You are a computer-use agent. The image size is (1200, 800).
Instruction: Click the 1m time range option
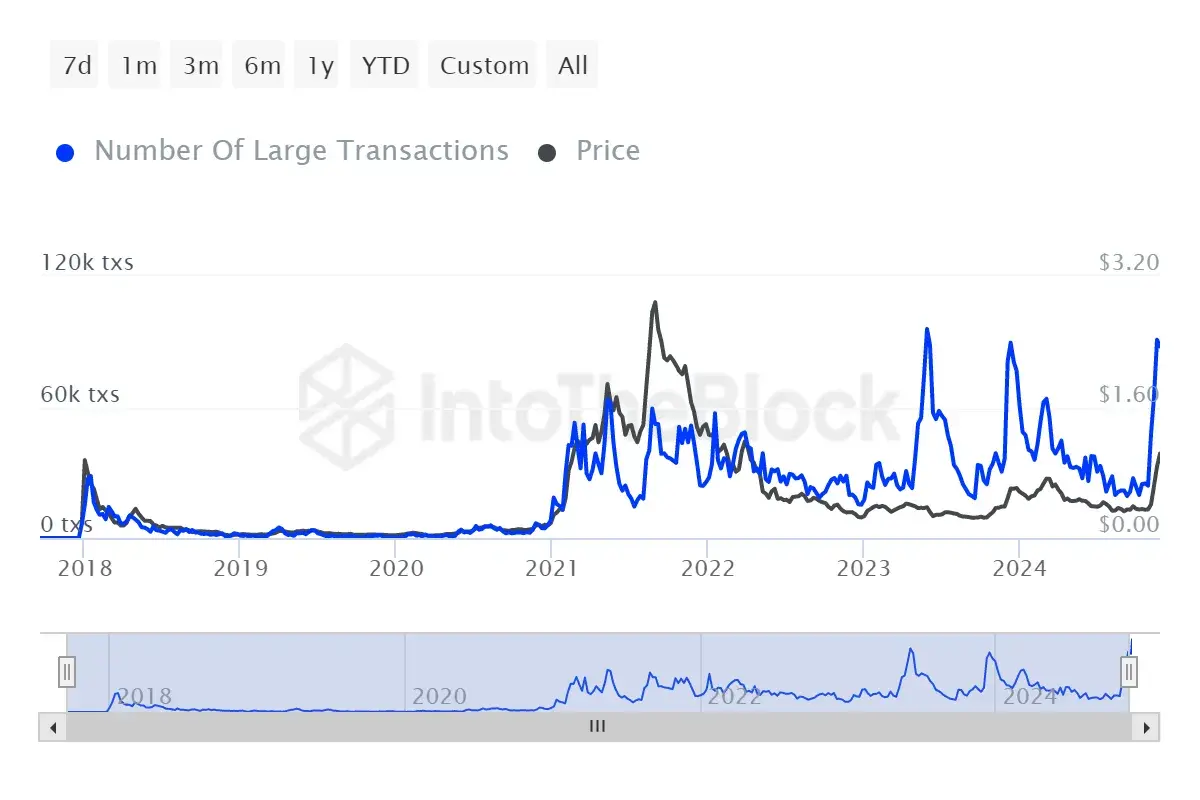[x=135, y=64]
